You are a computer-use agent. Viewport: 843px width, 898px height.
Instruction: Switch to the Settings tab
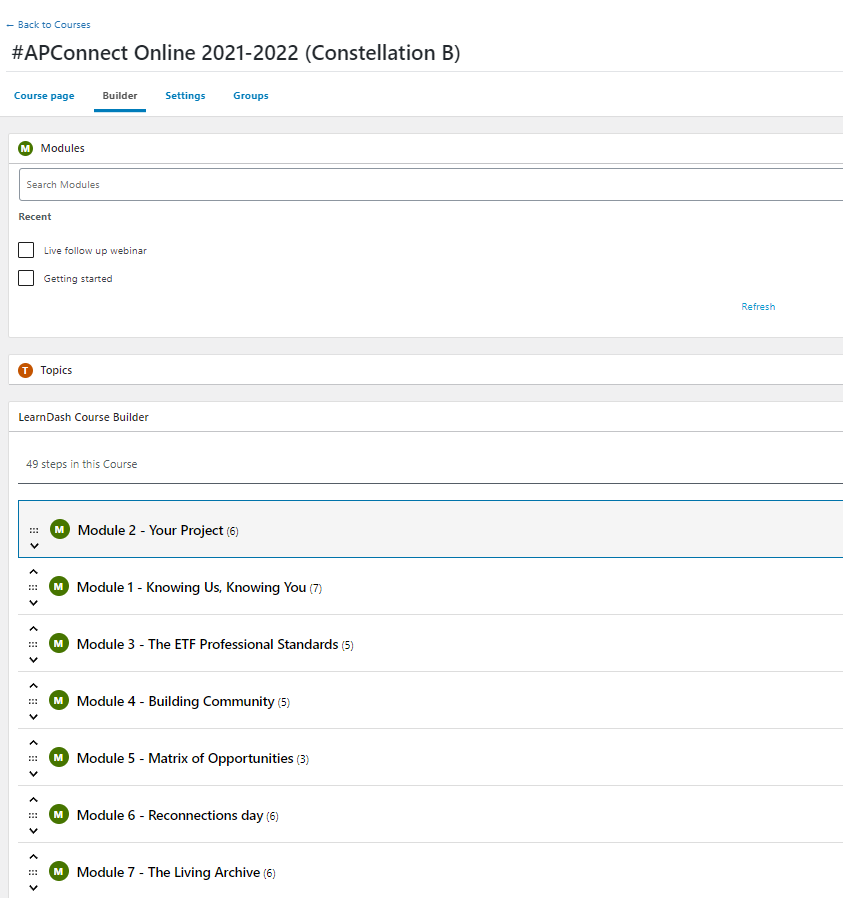(x=185, y=96)
